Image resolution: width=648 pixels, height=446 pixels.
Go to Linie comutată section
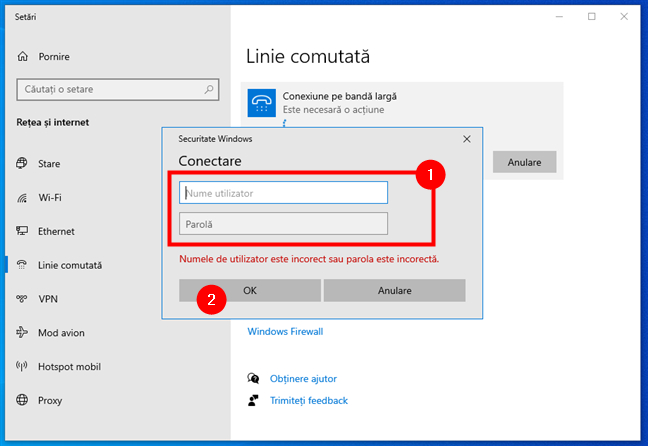point(70,265)
